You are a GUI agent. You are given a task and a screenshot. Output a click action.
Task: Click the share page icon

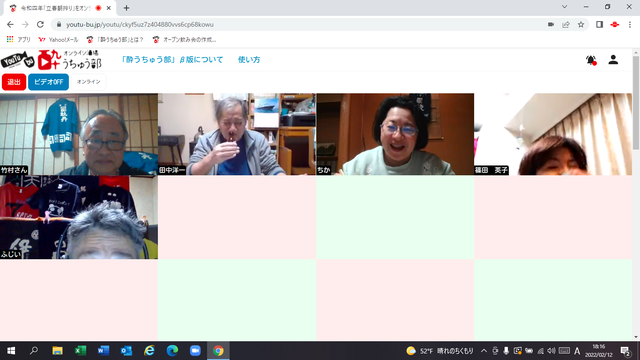tap(566, 24)
